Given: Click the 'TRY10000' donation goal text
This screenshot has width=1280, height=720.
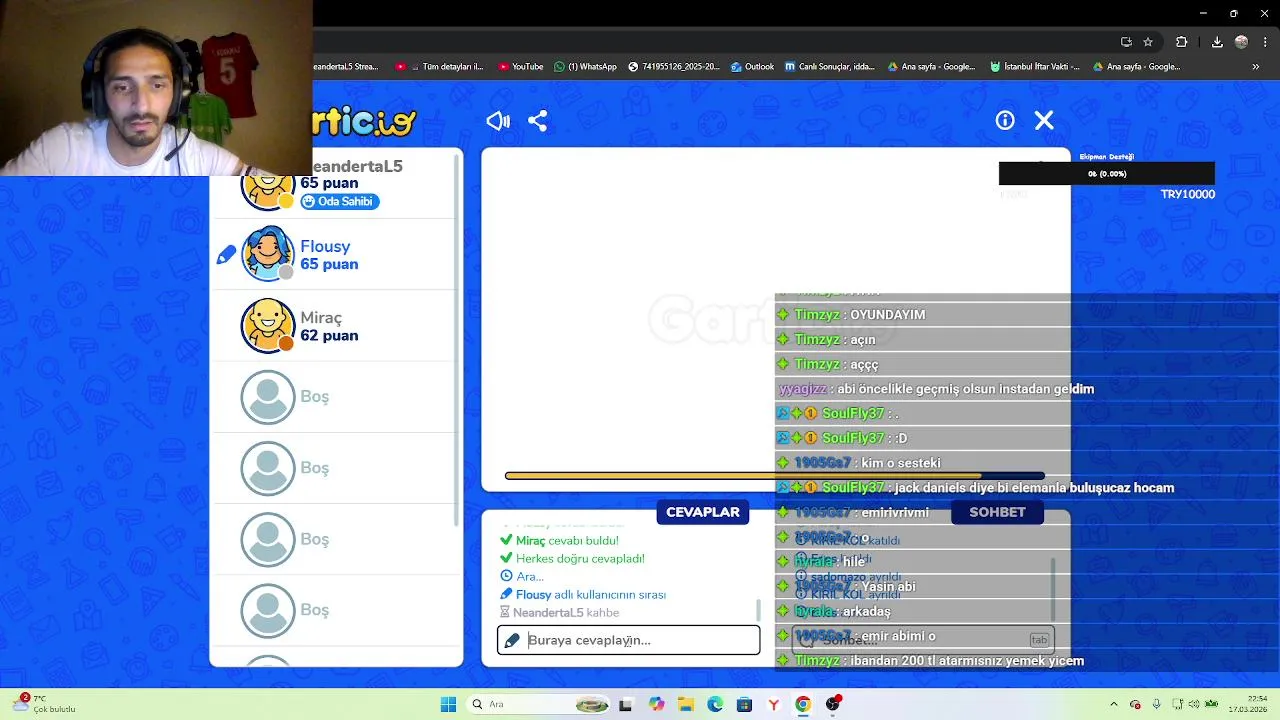Looking at the screenshot, I should (1188, 194).
